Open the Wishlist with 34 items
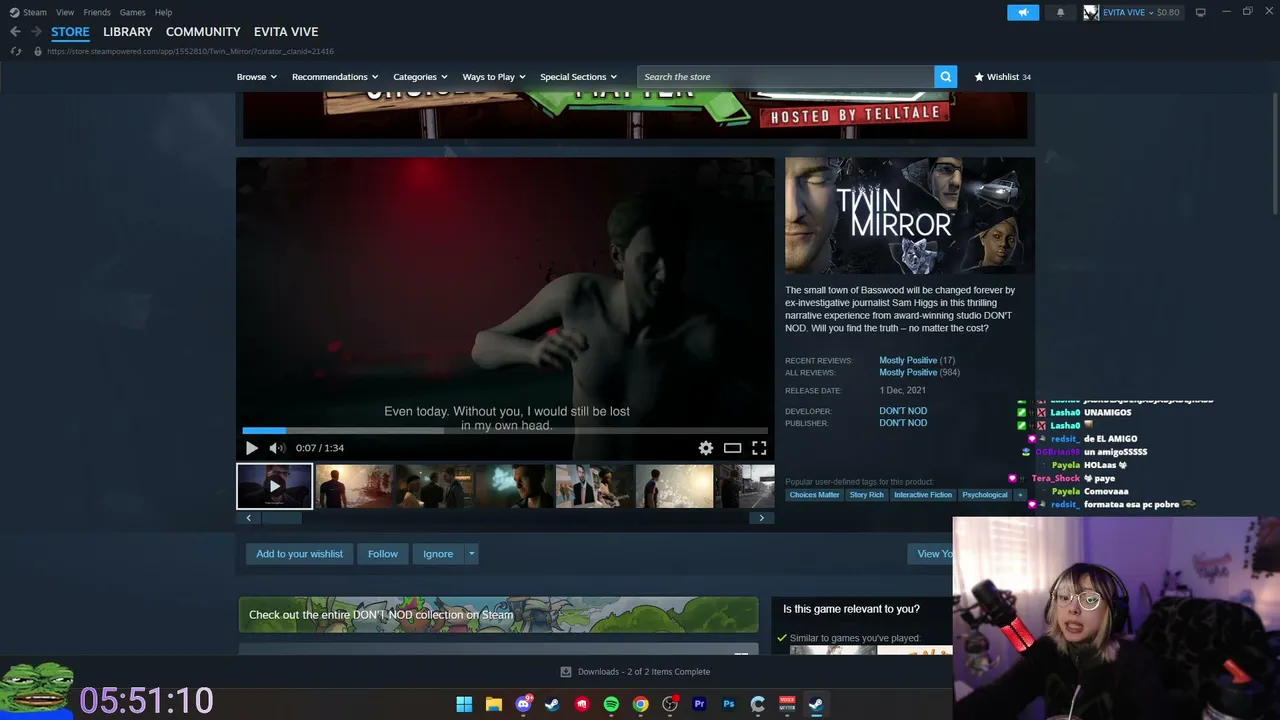 coord(1003,77)
